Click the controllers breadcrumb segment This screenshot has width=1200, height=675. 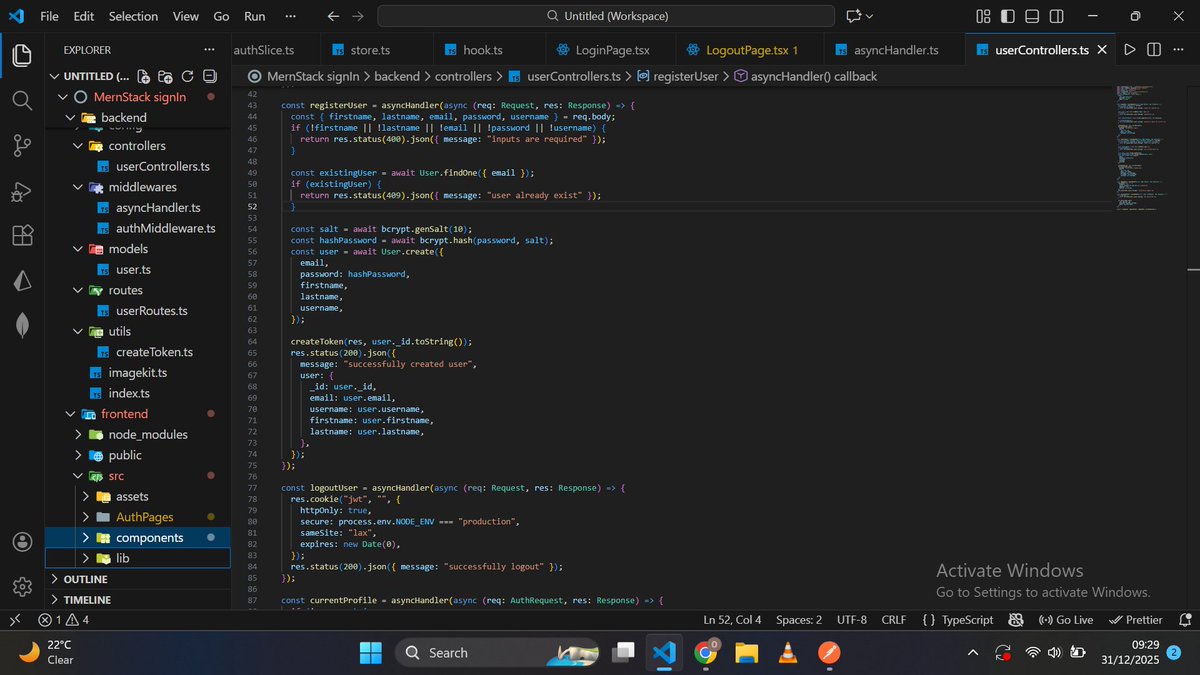click(x=463, y=76)
